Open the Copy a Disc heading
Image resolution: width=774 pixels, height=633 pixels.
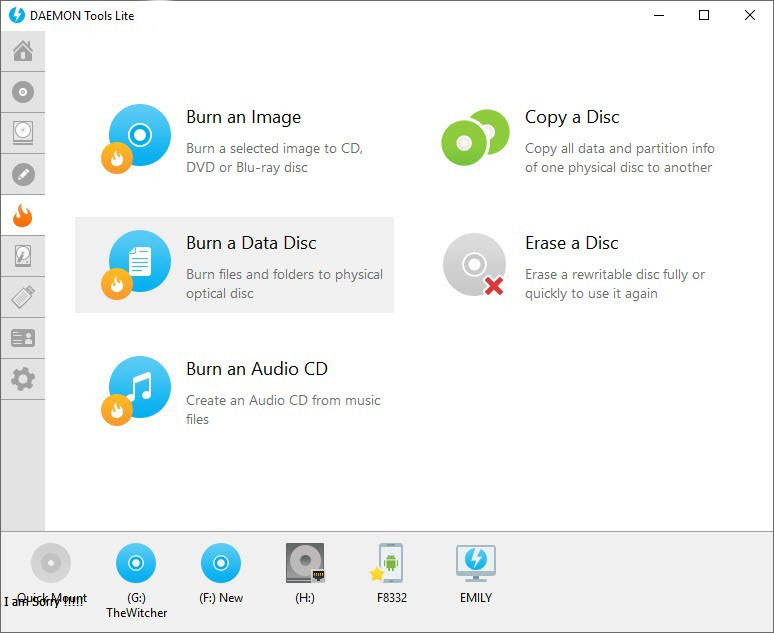pos(572,118)
